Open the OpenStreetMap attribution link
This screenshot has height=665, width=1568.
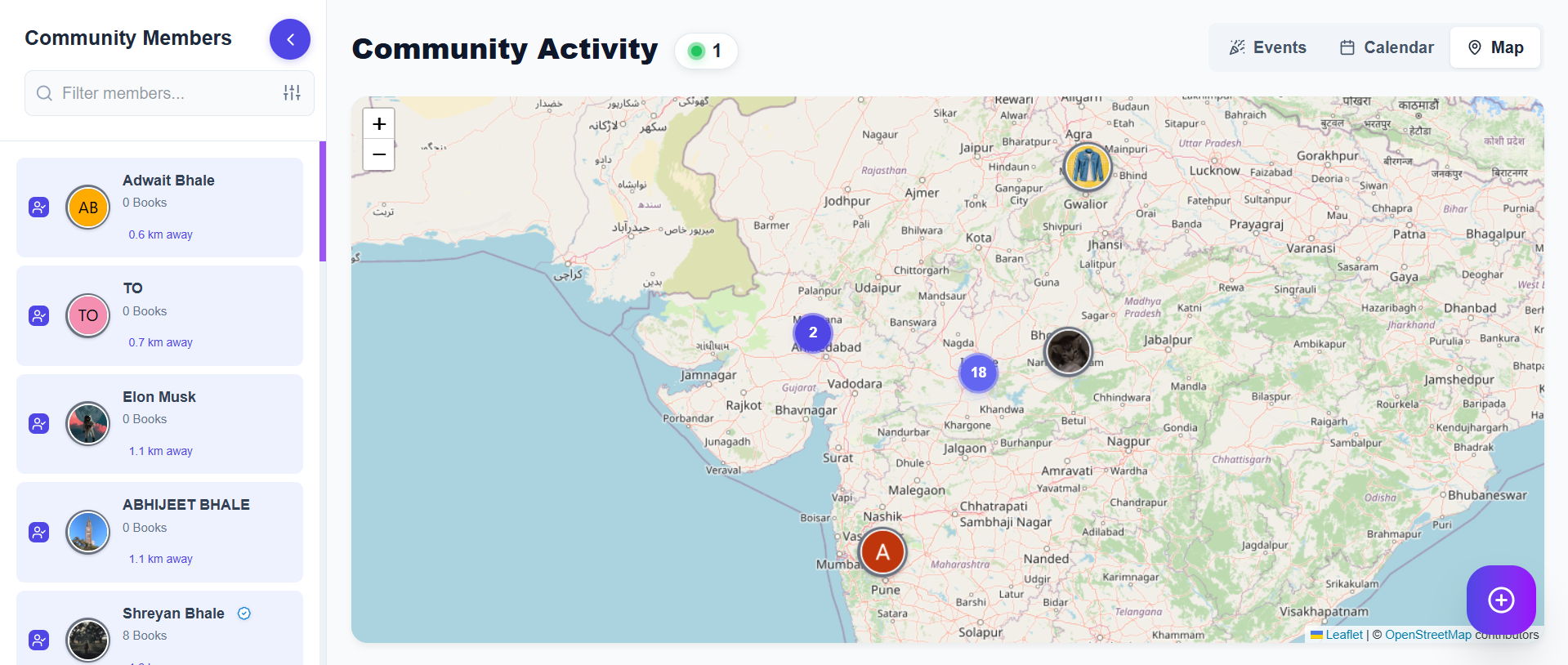pyautogui.click(x=1428, y=635)
